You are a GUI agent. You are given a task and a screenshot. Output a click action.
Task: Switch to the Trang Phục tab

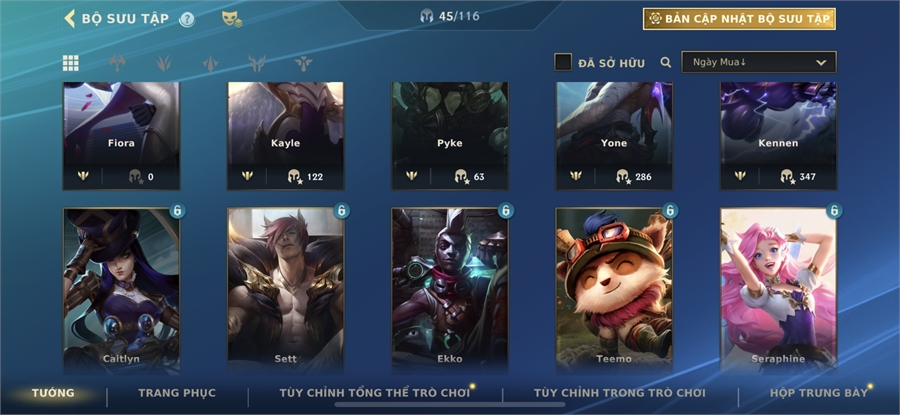coord(177,393)
